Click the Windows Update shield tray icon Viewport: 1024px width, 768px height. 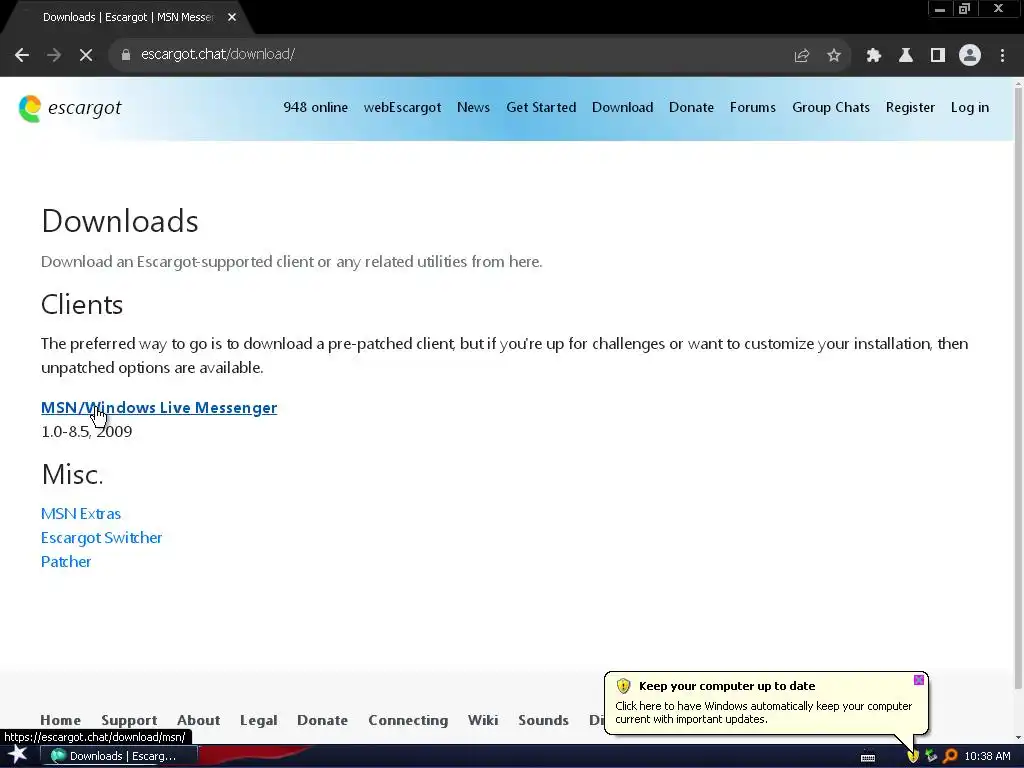point(912,756)
